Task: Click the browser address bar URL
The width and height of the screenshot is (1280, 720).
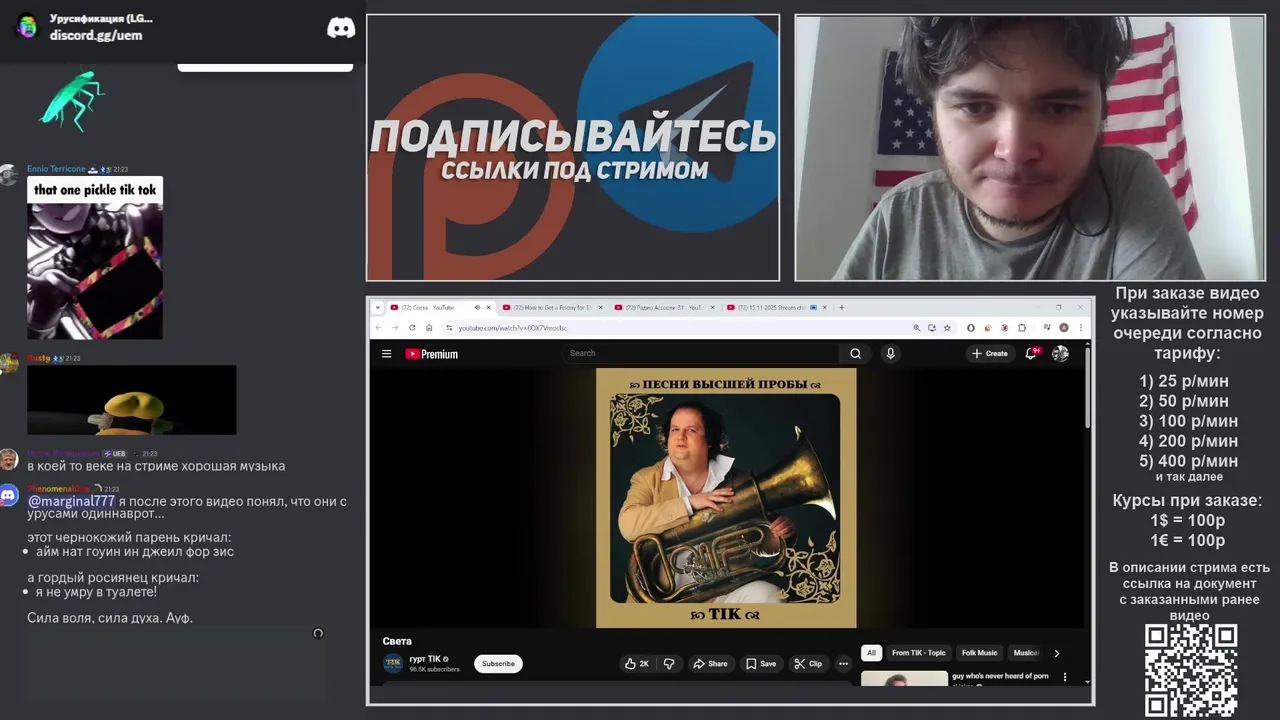Action: click(512, 328)
